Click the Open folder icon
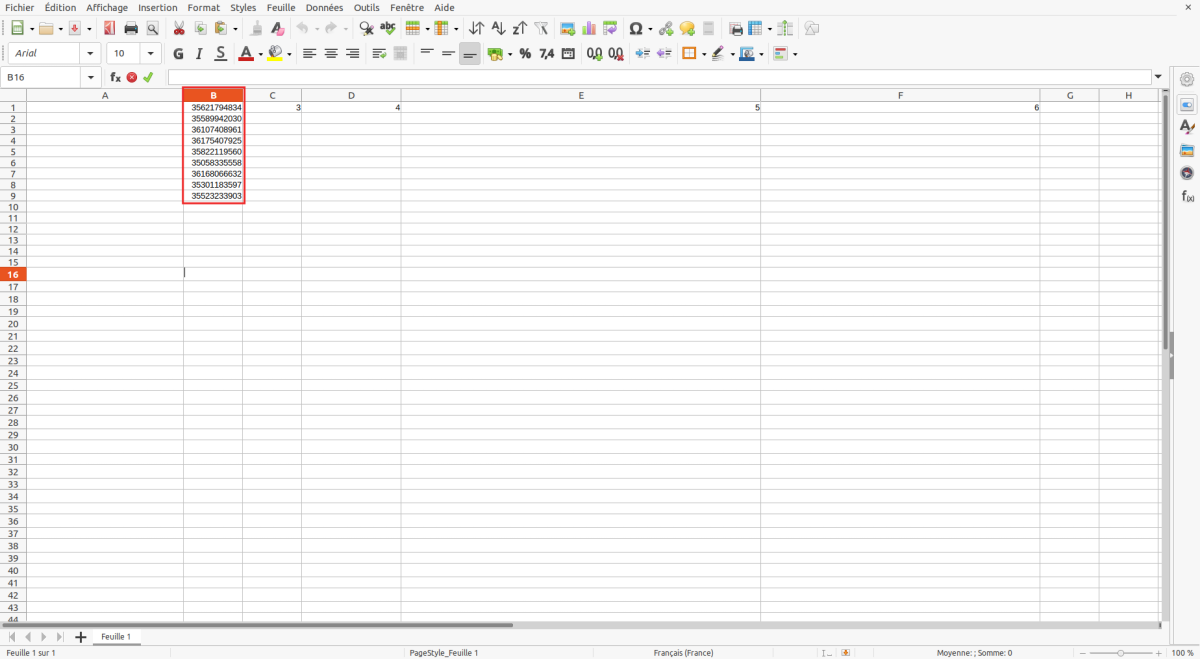Screen dimensions: 1200x659 pos(46,29)
